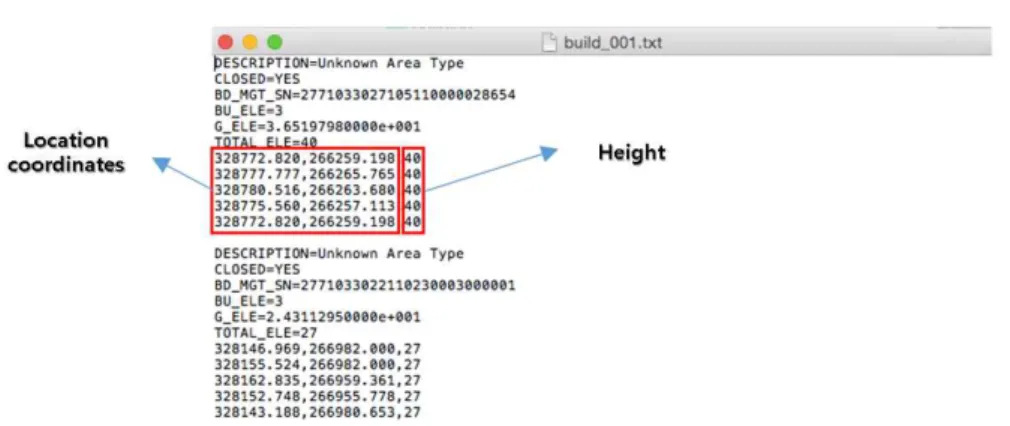This screenshot has height=426, width=1010.
Task: Click the line 328146.969,266982.000,27
Action: tap(317, 349)
